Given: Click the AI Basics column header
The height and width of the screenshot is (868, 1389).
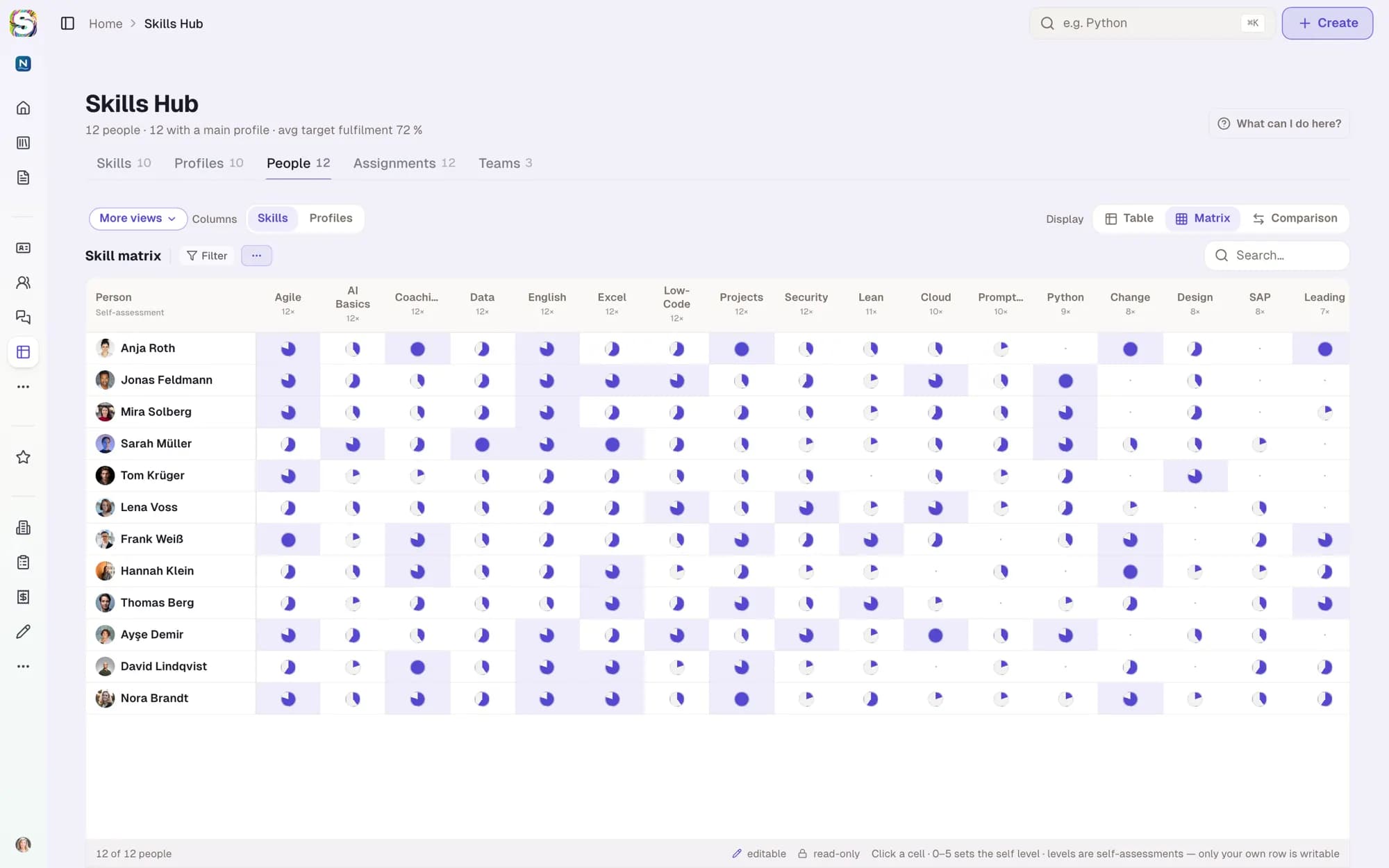Looking at the screenshot, I should (353, 303).
